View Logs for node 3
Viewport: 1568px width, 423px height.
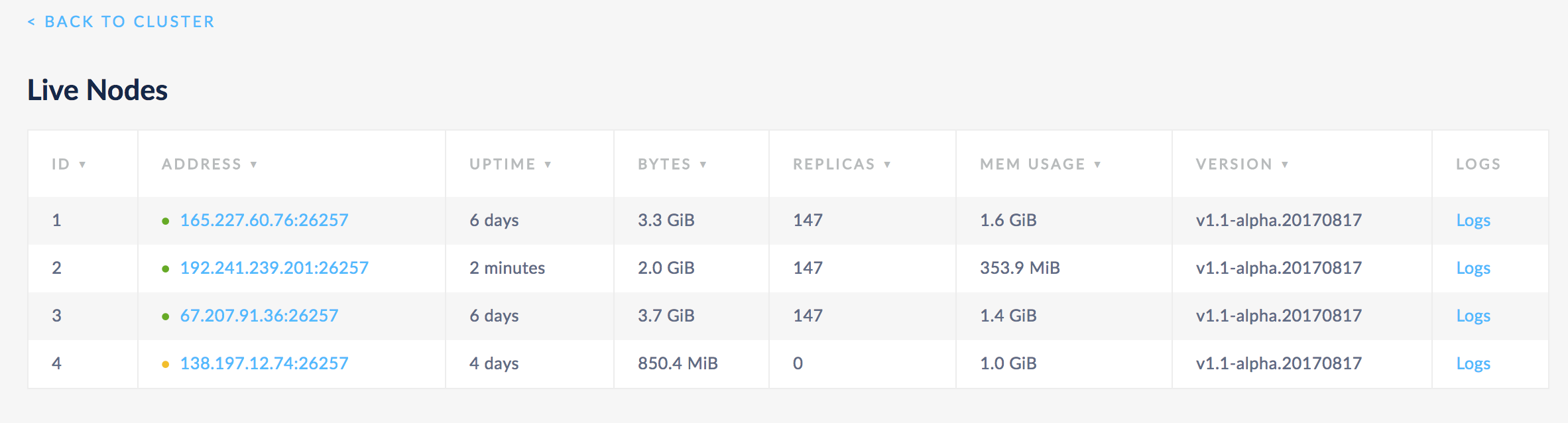tap(1473, 316)
